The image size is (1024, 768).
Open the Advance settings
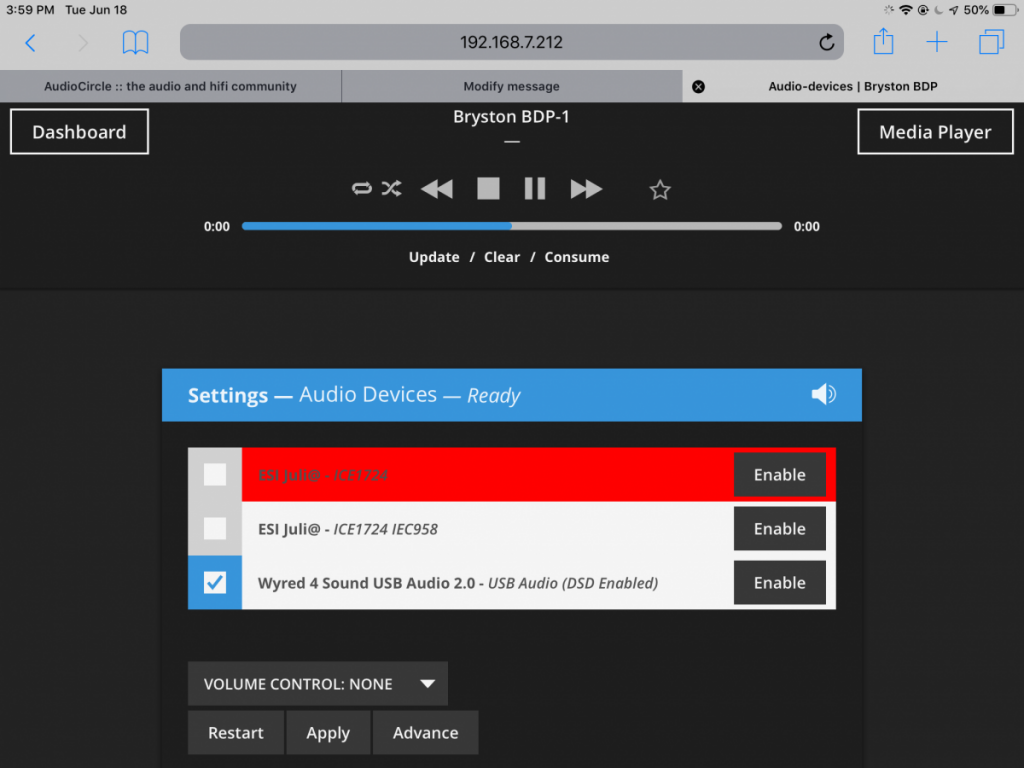(x=425, y=733)
